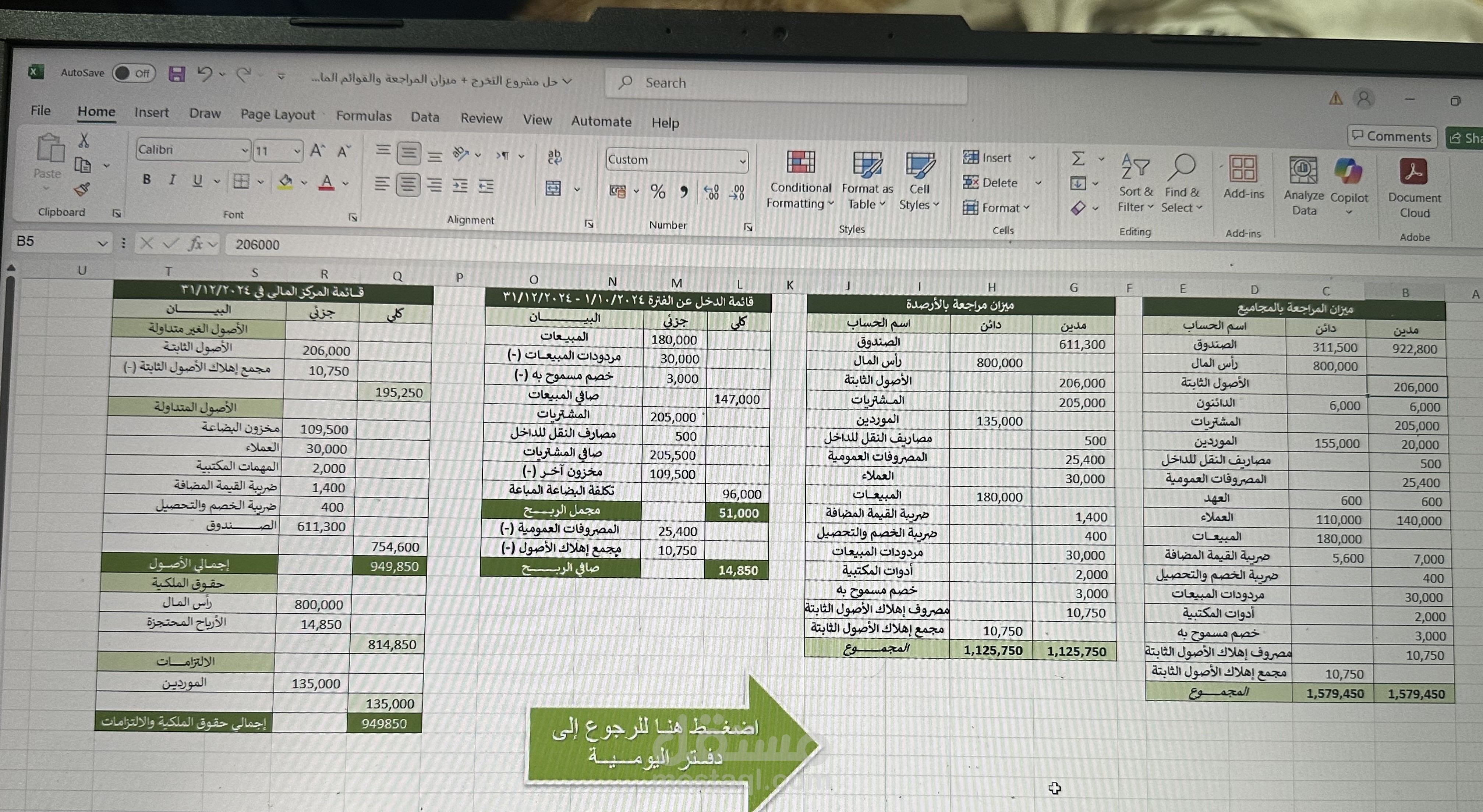Toggle Underline formatting

click(x=198, y=181)
